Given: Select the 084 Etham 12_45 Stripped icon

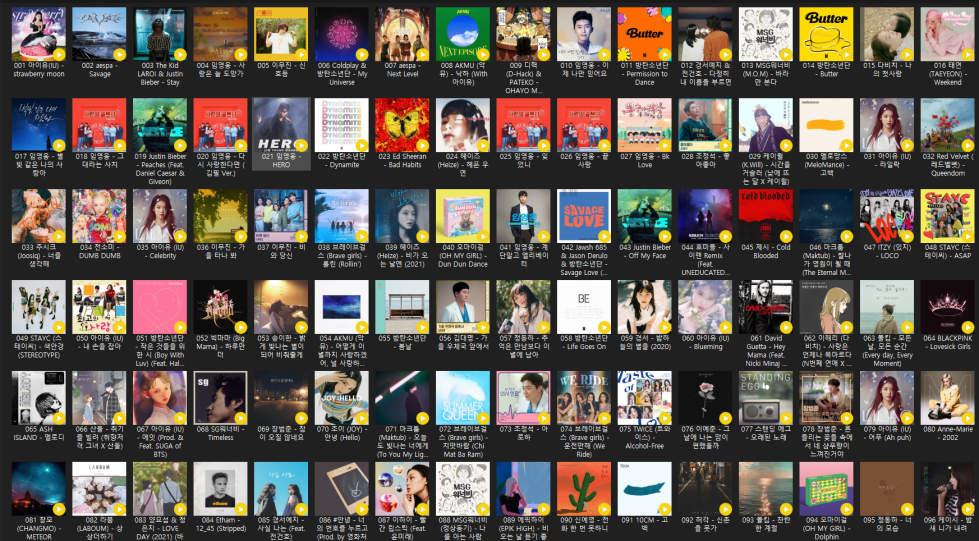Looking at the screenshot, I should [x=220, y=489].
